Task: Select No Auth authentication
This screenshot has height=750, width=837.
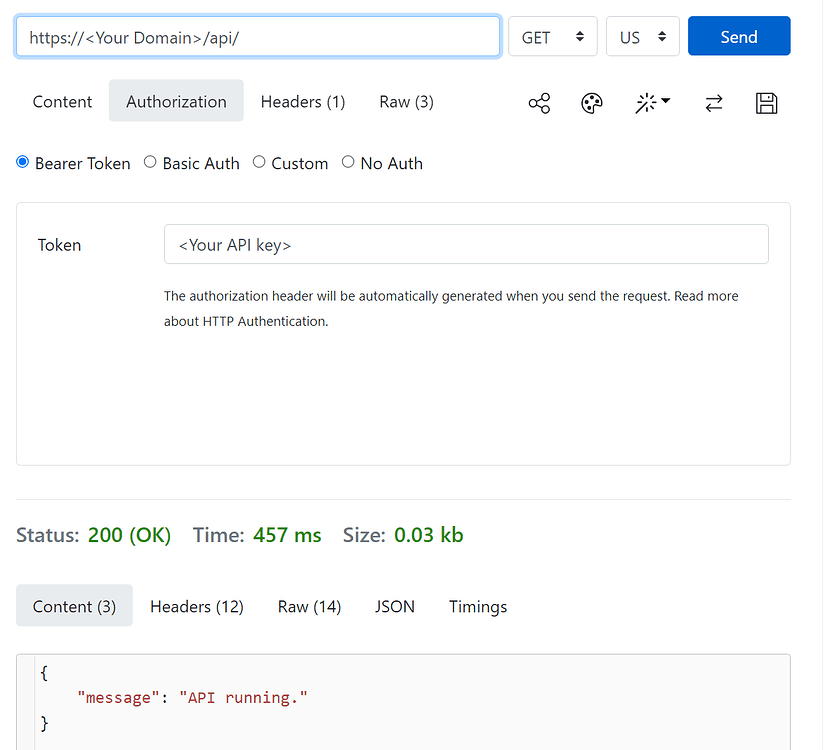Action: (x=348, y=163)
